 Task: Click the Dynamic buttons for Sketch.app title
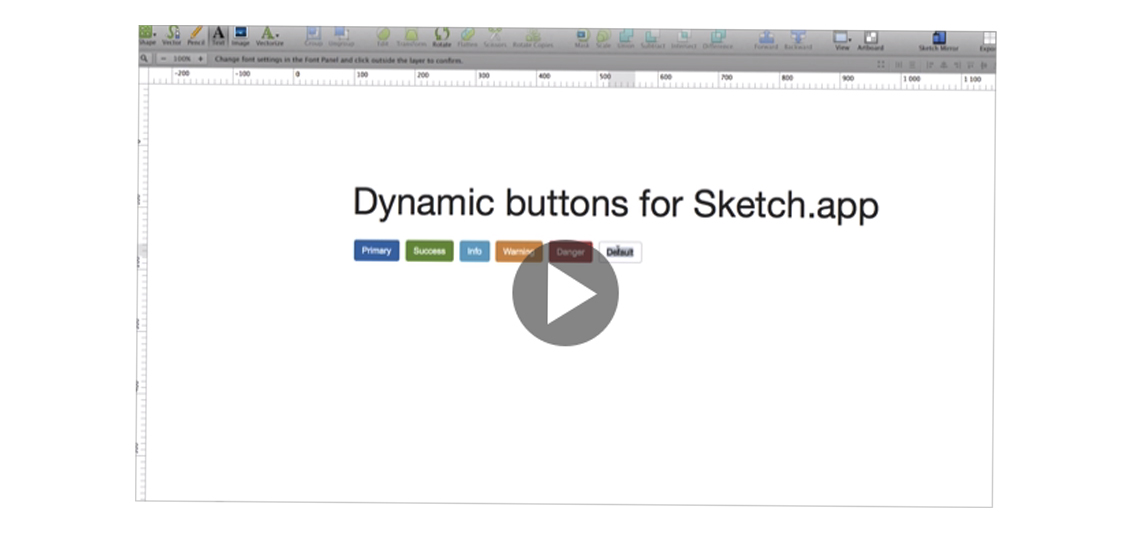coord(615,204)
